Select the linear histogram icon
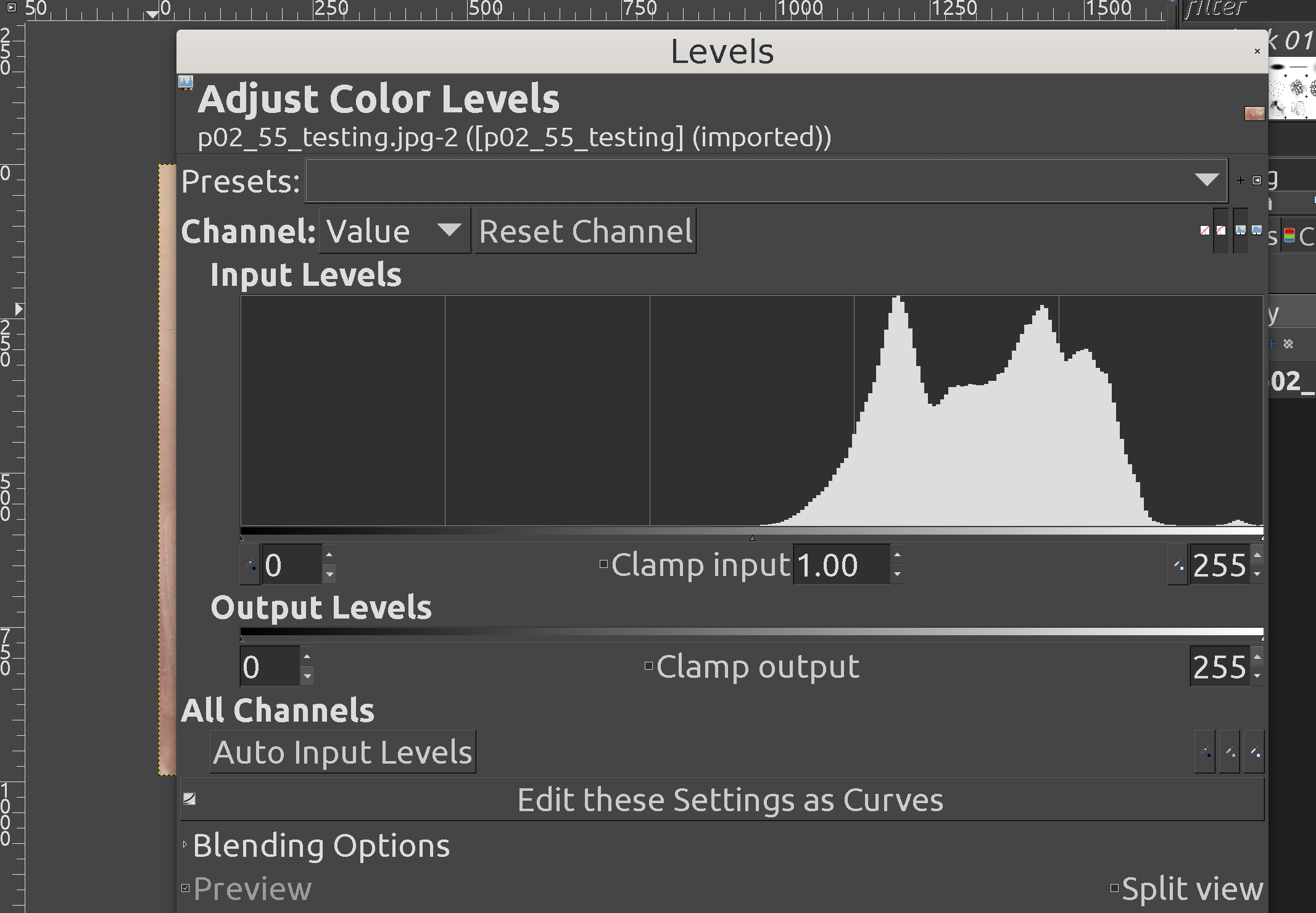Screen dimensions: 1316x913 tap(1241, 230)
